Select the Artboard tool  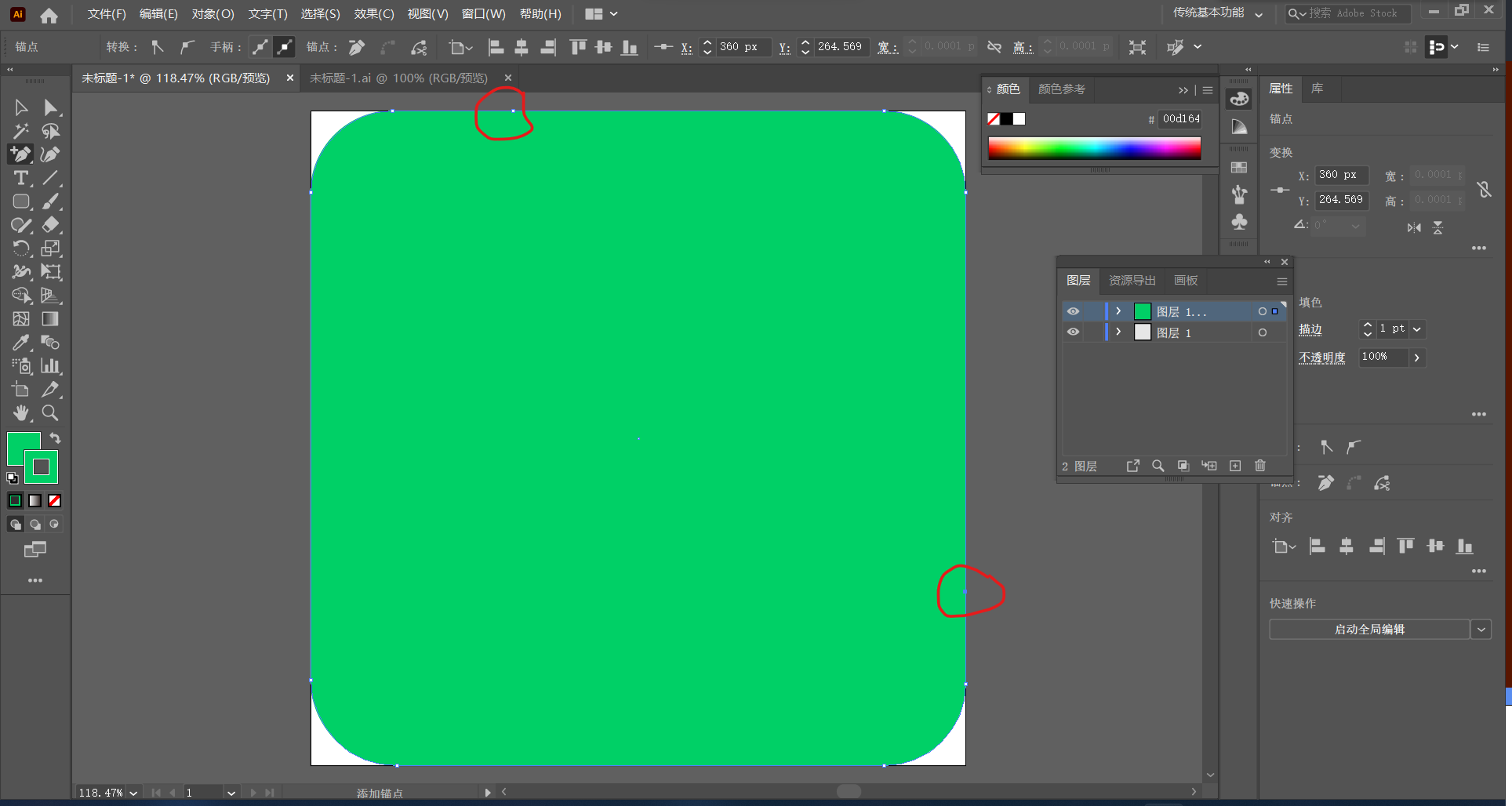point(21,390)
